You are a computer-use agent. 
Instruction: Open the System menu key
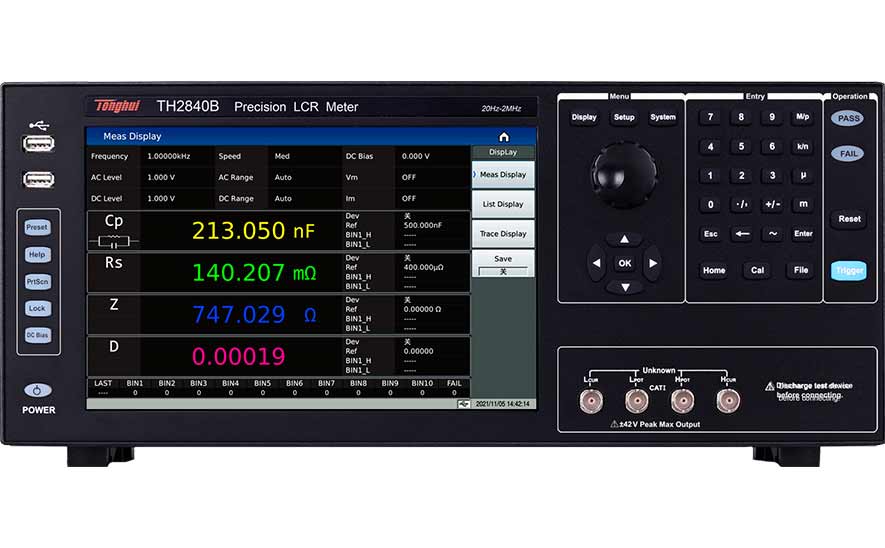point(663,117)
